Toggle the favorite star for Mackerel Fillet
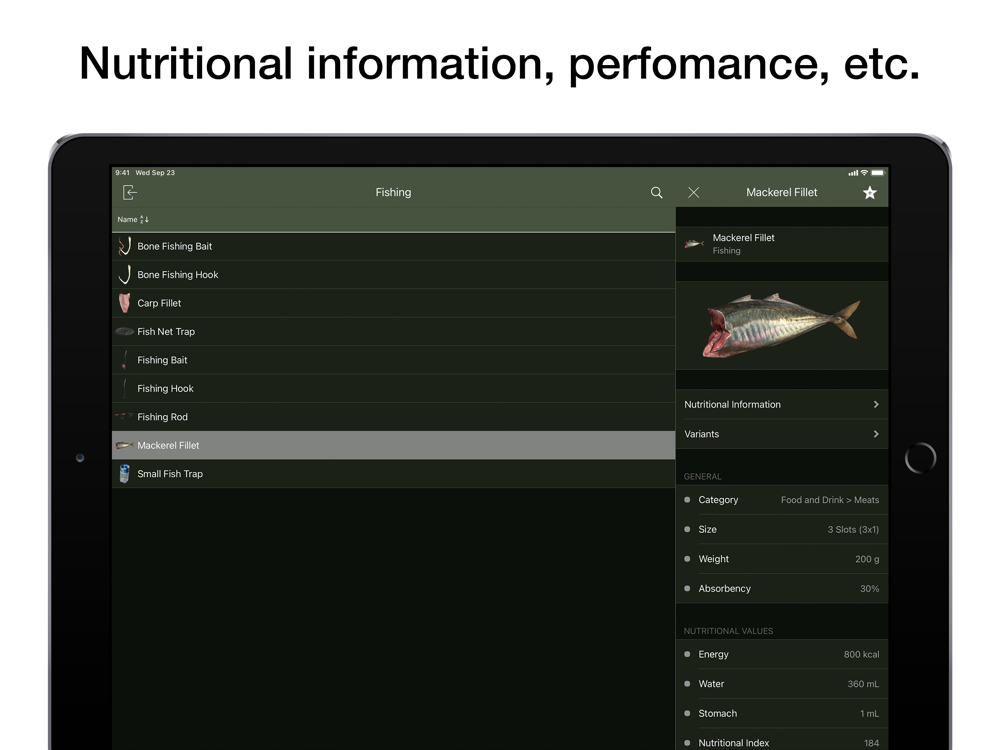The image size is (1000, 750). 869,193
